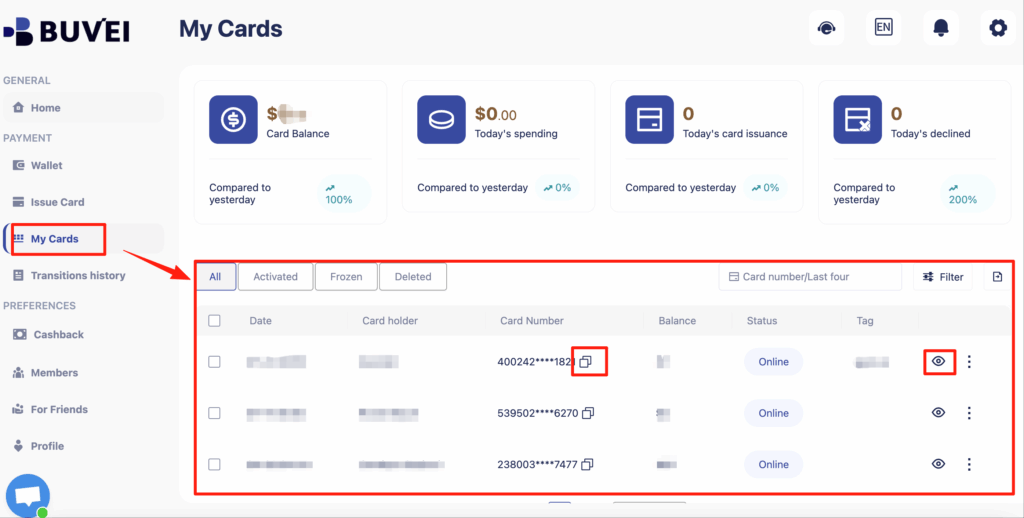The image size is (1024, 518).
Task: Tick the select-all checkbox in table header
Action: [214, 321]
